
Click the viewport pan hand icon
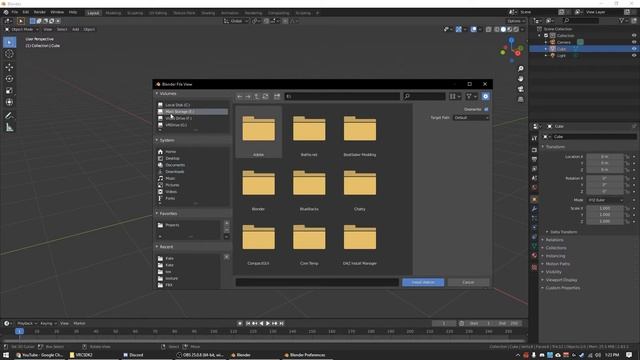(x=520, y=79)
